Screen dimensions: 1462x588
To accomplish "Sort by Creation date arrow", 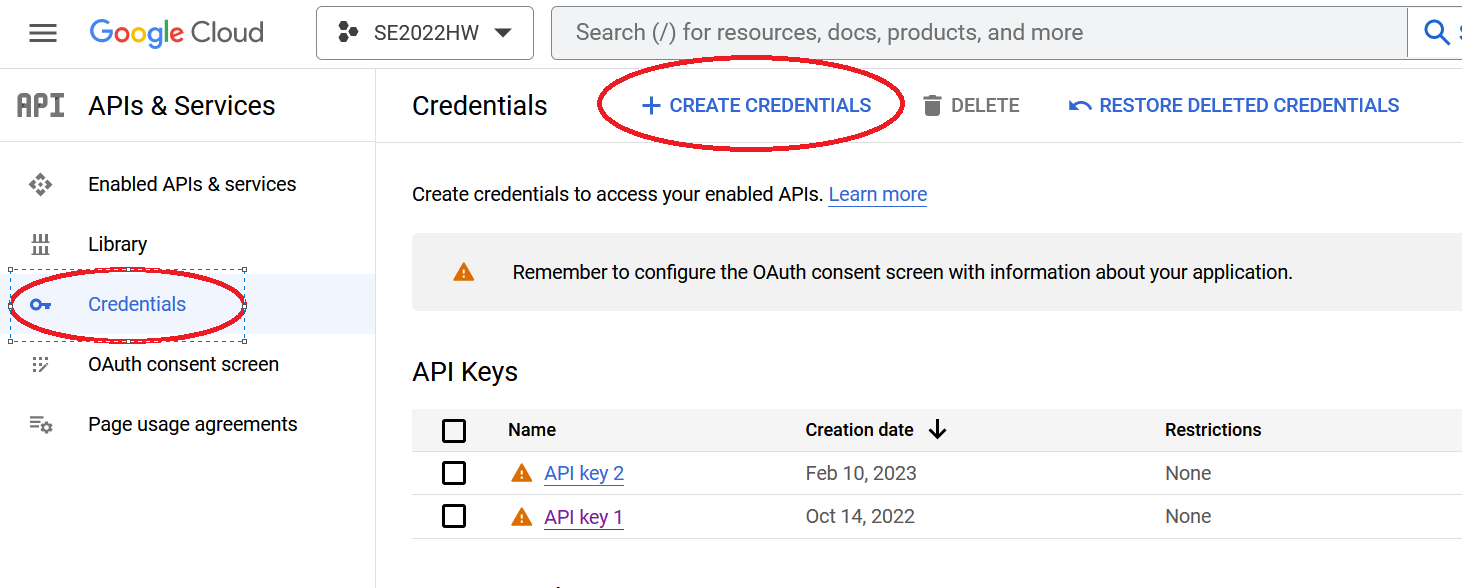I will pyautogui.click(x=937, y=430).
